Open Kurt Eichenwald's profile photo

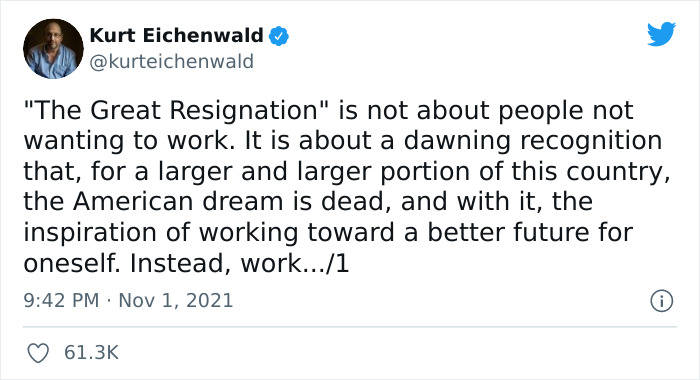tap(53, 49)
